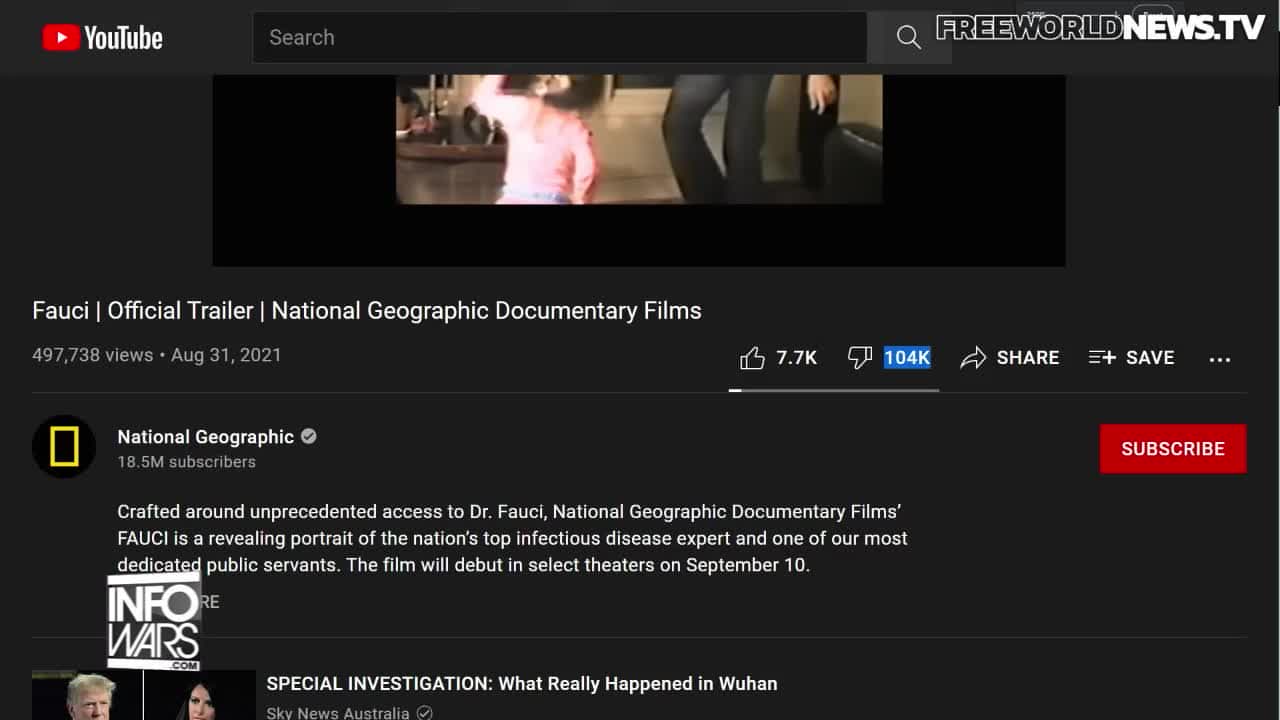
Task: Open the National Geographic channel name link
Action: click(x=206, y=437)
